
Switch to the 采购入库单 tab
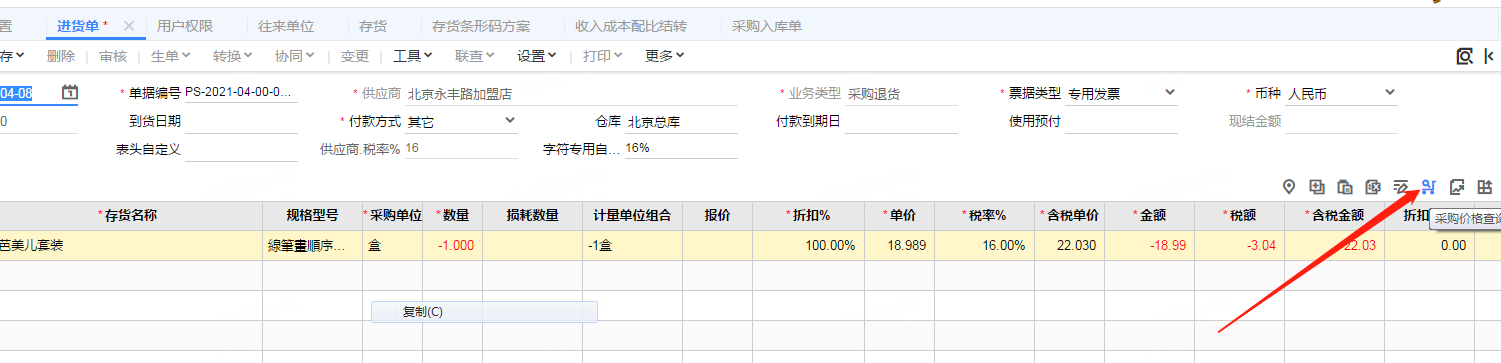coord(767,25)
